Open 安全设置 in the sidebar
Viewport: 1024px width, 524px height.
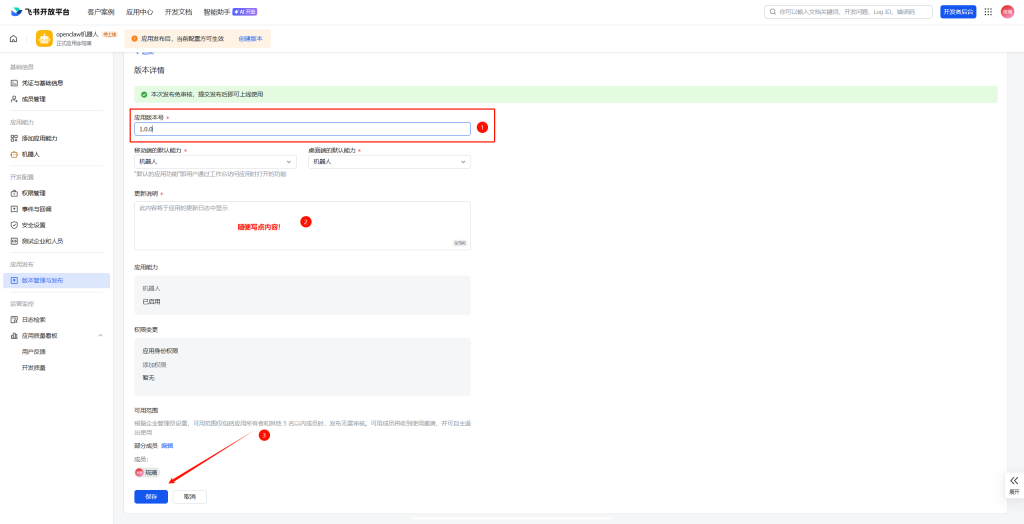tap(33, 225)
